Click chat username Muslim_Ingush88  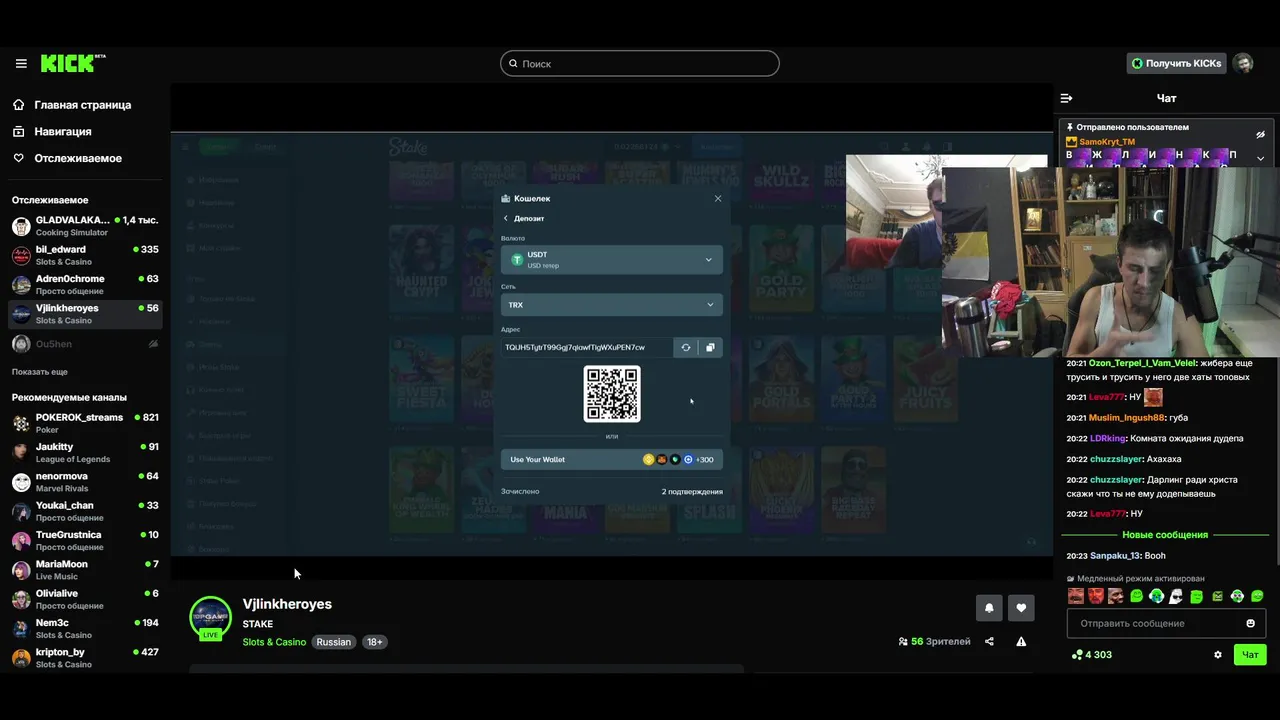click(1126, 418)
